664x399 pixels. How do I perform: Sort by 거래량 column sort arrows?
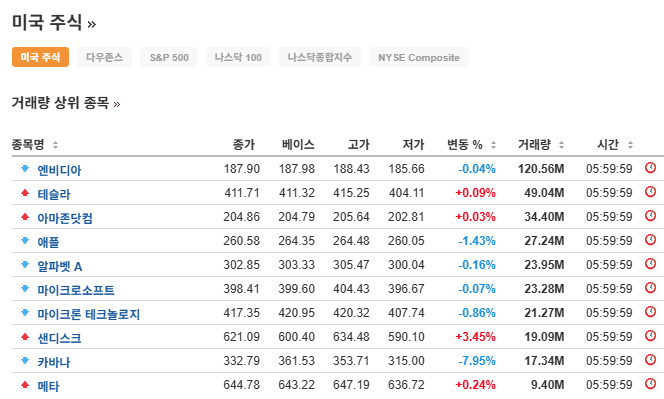[x=562, y=145]
